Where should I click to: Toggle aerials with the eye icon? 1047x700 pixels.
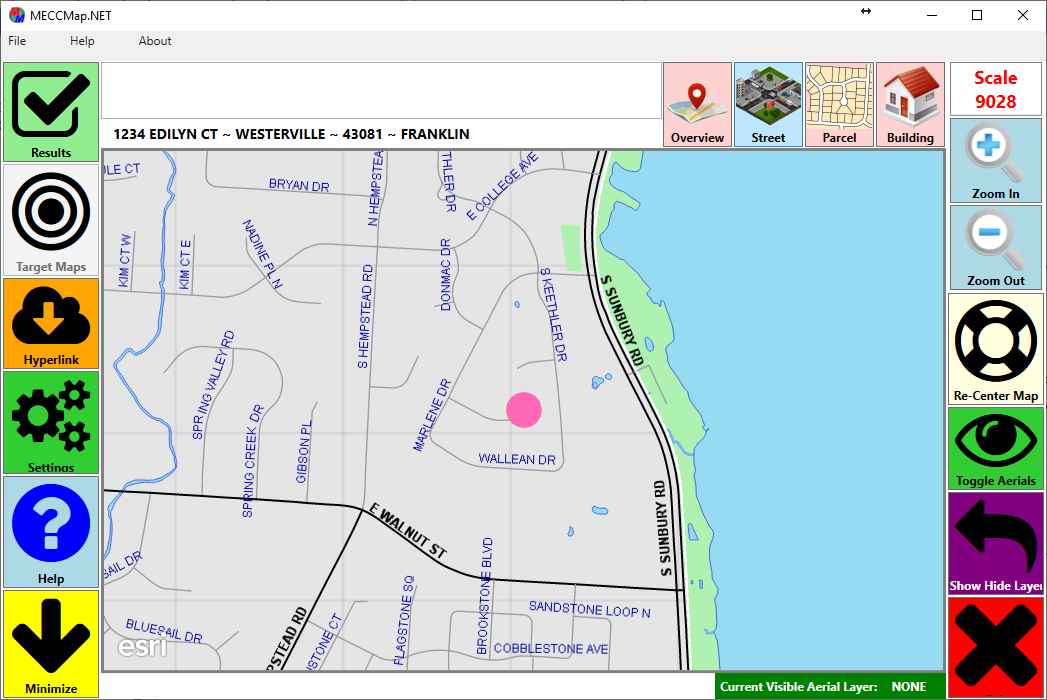click(995, 448)
